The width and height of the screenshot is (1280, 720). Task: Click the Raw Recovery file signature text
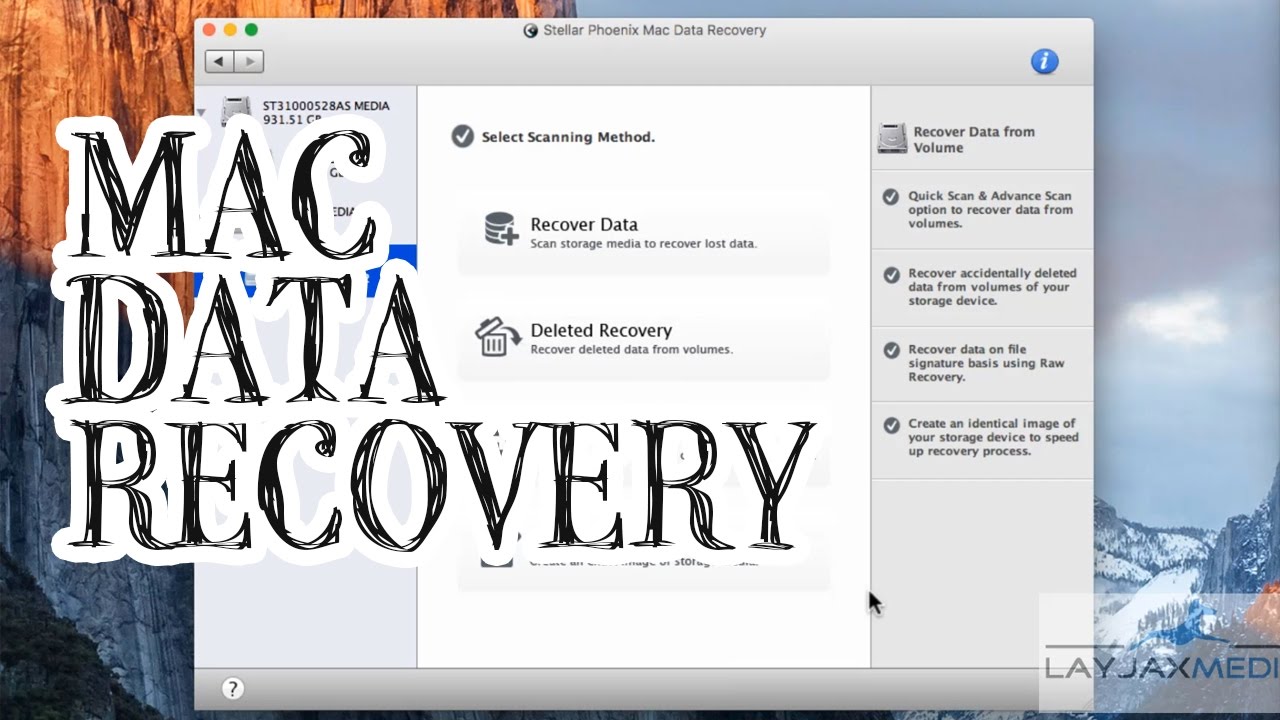(986, 363)
